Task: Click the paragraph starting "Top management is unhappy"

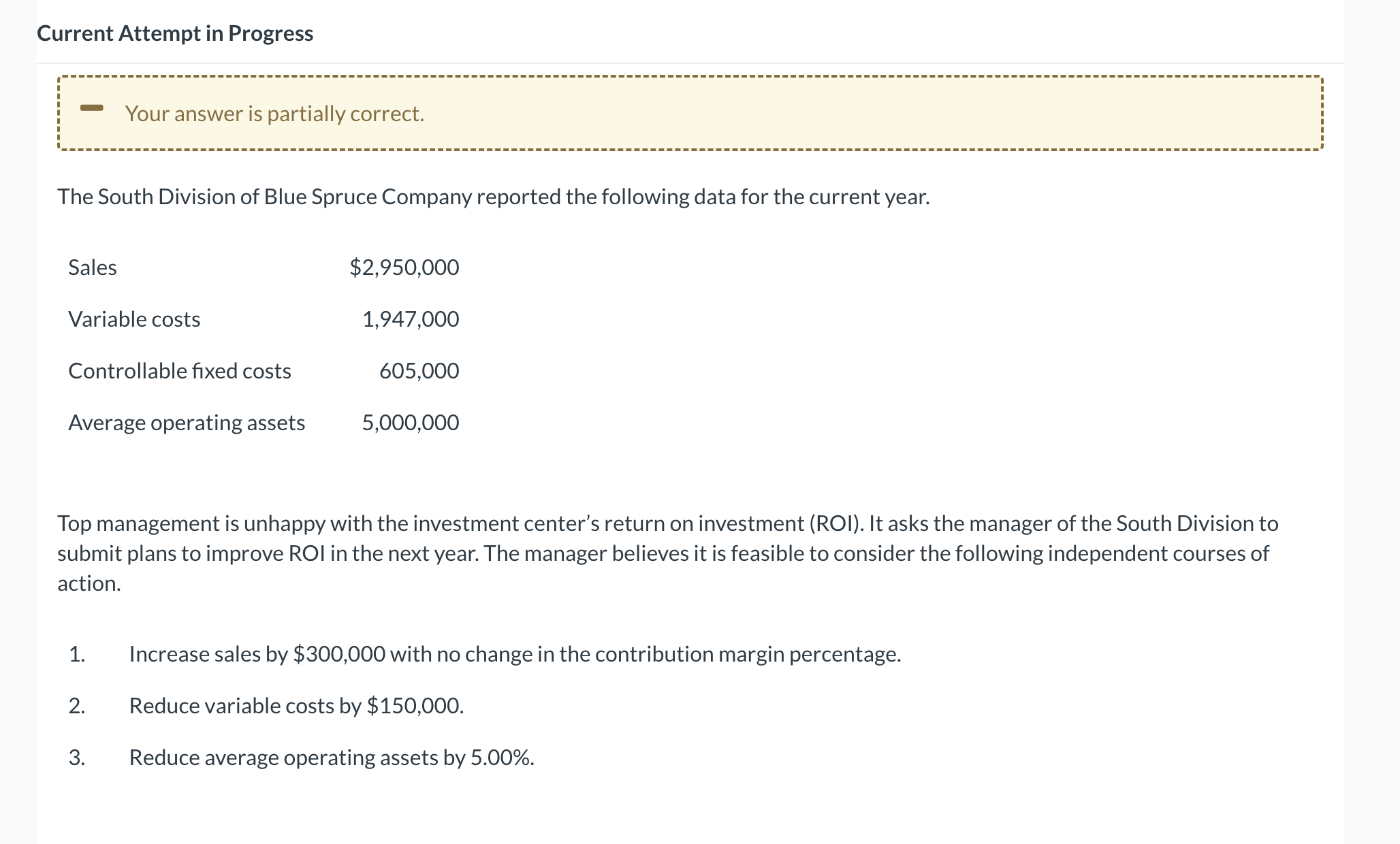Action: click(x=667, y=538)
